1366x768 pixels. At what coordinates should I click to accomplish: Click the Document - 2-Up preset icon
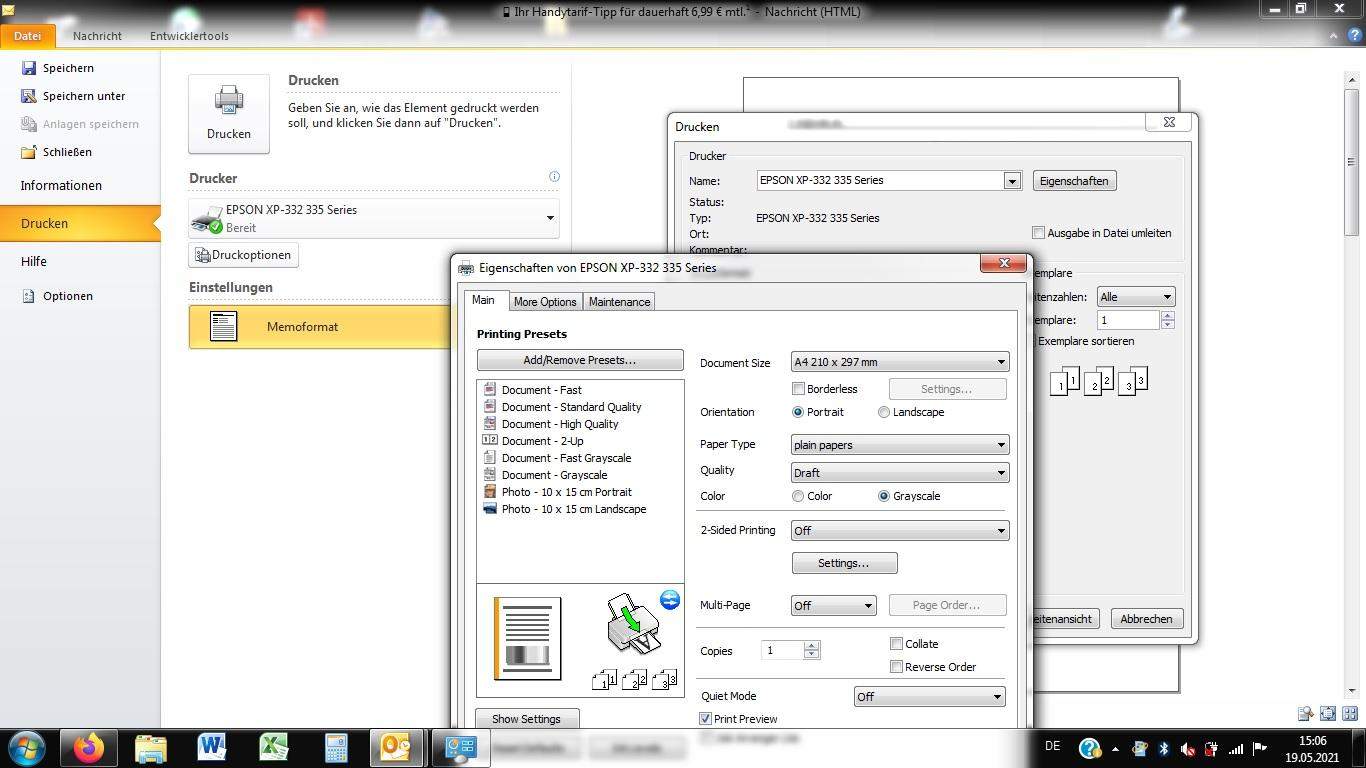[490, 440]
